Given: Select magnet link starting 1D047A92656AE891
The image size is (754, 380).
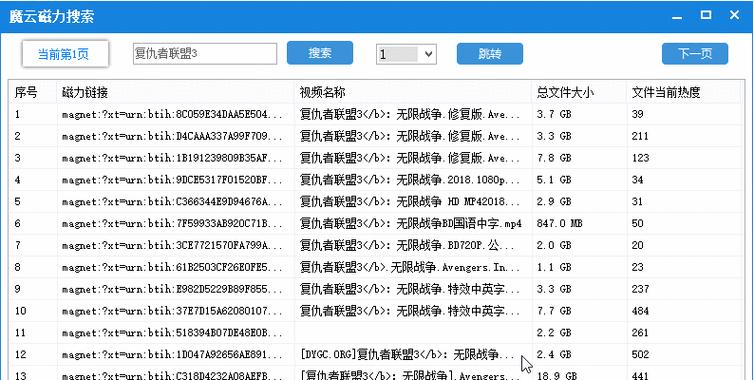Looking at the screenshot, I should tap(172, 355).
